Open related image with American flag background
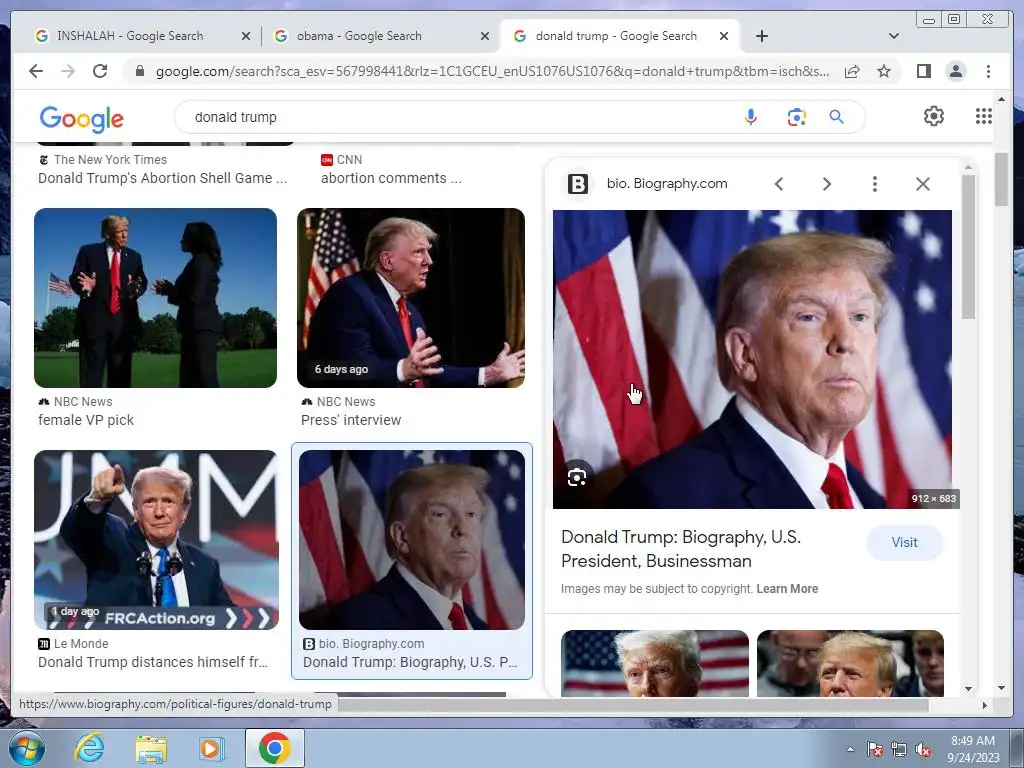This screenshot has height=768, width=1024. tap(655, 663)
